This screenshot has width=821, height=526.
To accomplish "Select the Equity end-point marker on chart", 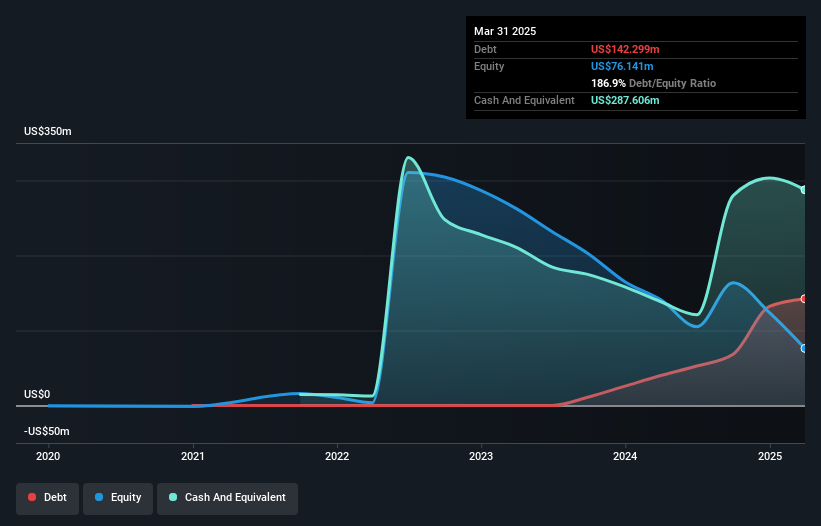I will (x=804, y=349).
